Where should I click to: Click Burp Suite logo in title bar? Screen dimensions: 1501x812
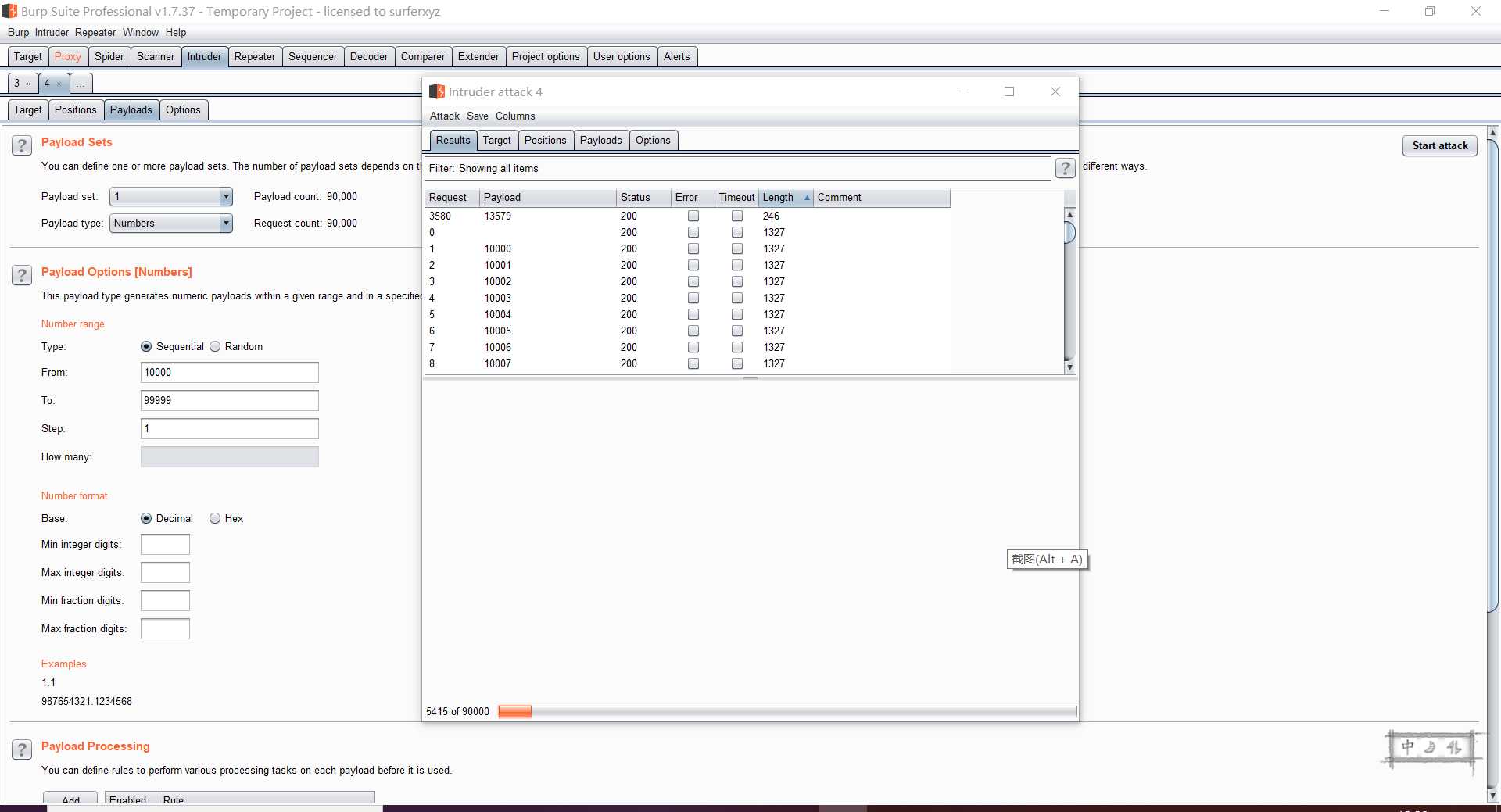pyautogui.click(x=9, y=11)
